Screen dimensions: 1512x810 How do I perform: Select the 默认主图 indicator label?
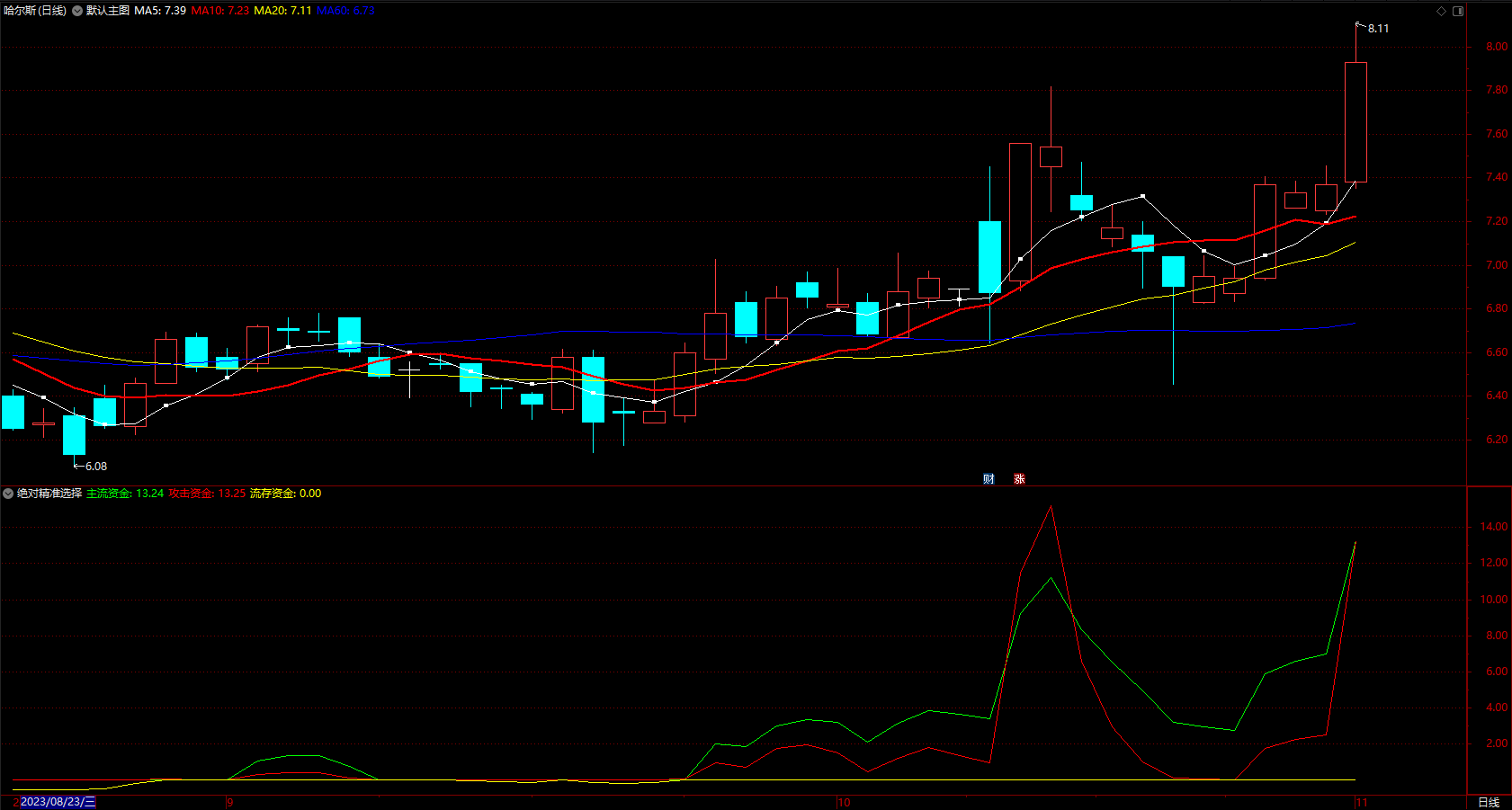[108, 11]
